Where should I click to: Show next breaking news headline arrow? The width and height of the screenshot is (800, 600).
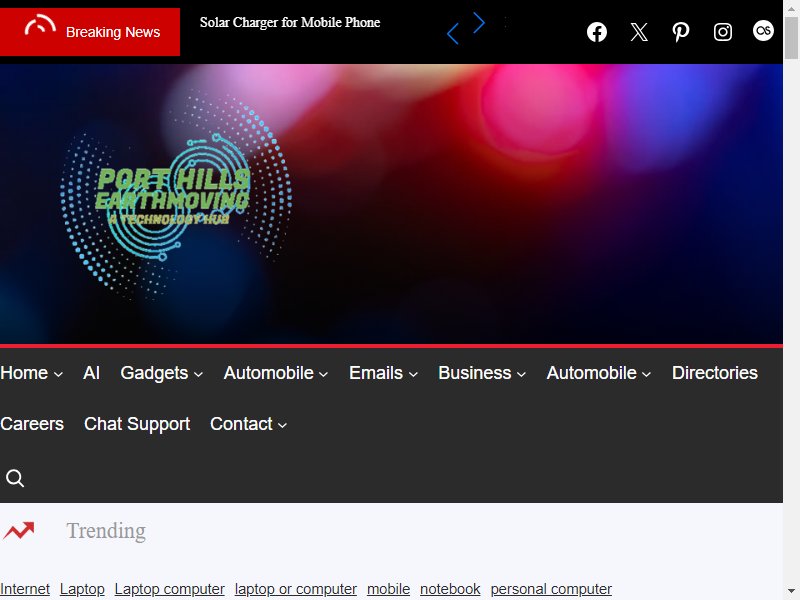479,23
